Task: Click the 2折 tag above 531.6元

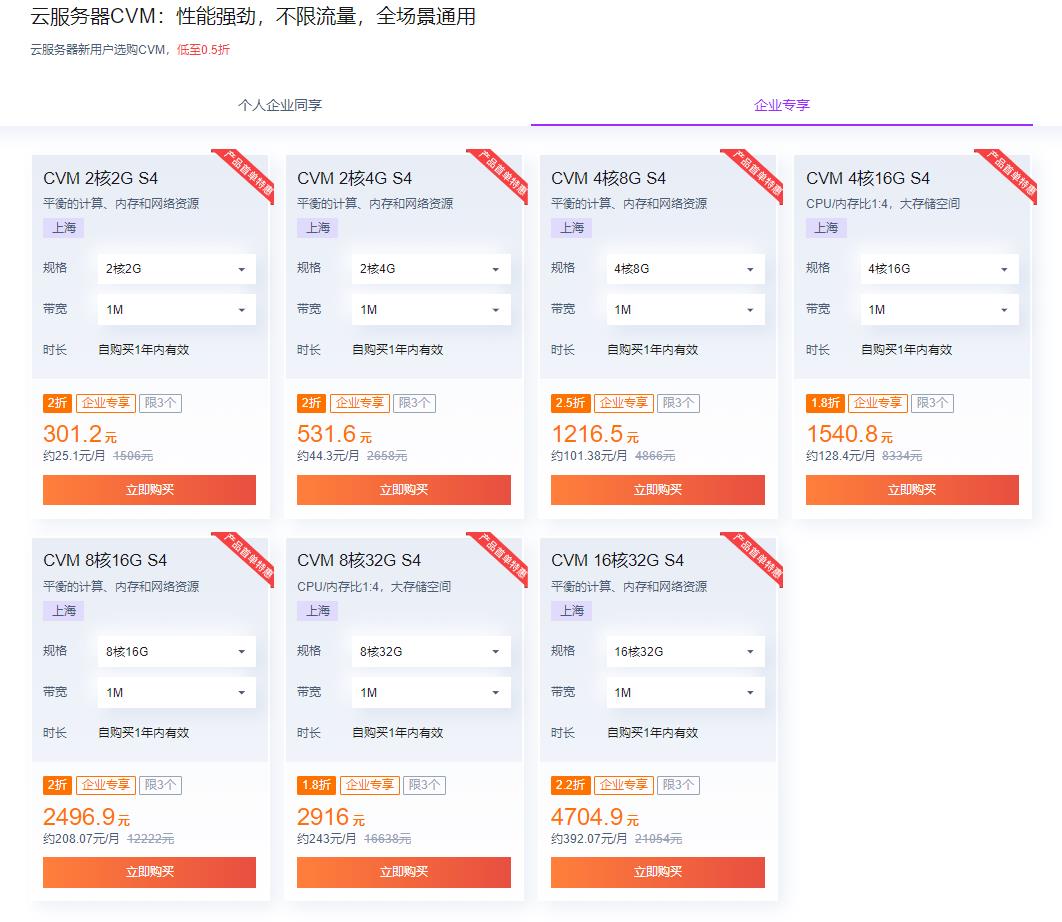Action: coord(311,403)
